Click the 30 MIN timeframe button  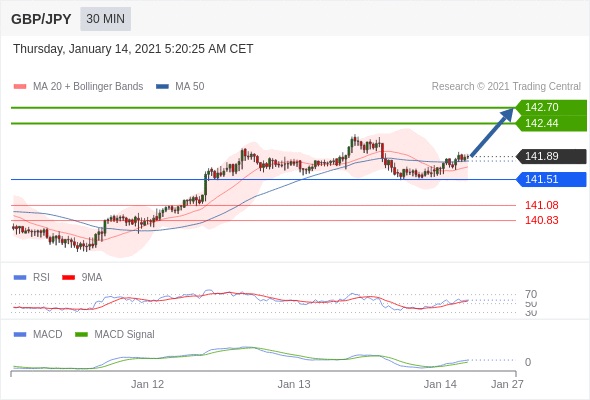pyautogui.click(x=105, y=19)
